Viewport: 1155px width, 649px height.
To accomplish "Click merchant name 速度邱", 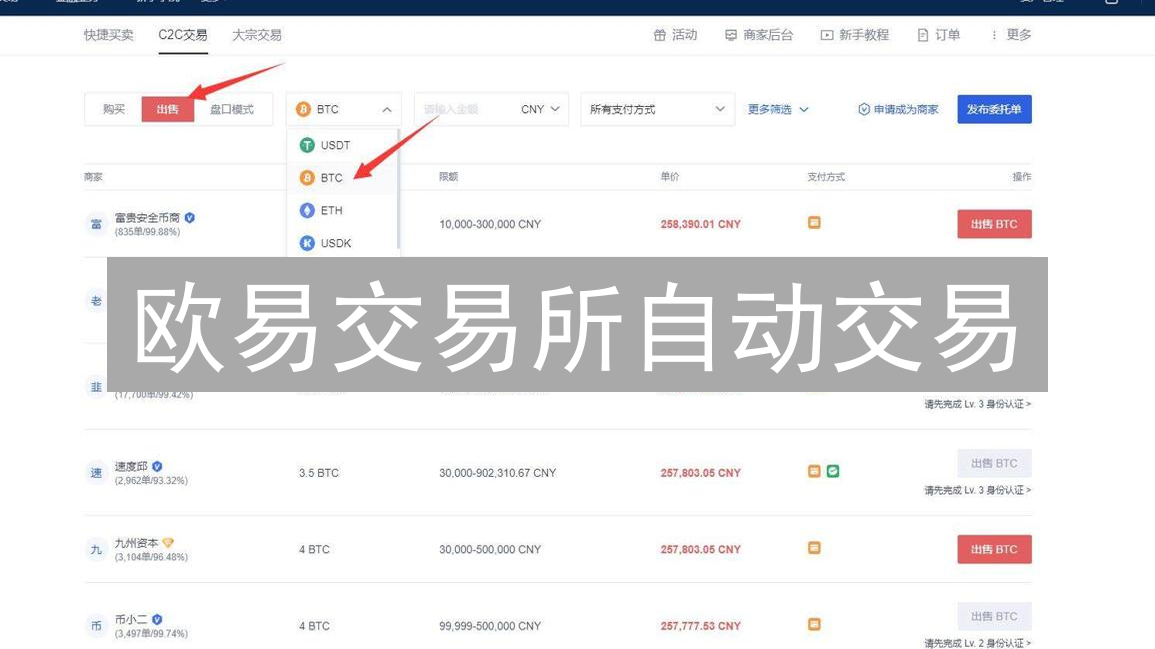I will (131, 466).
